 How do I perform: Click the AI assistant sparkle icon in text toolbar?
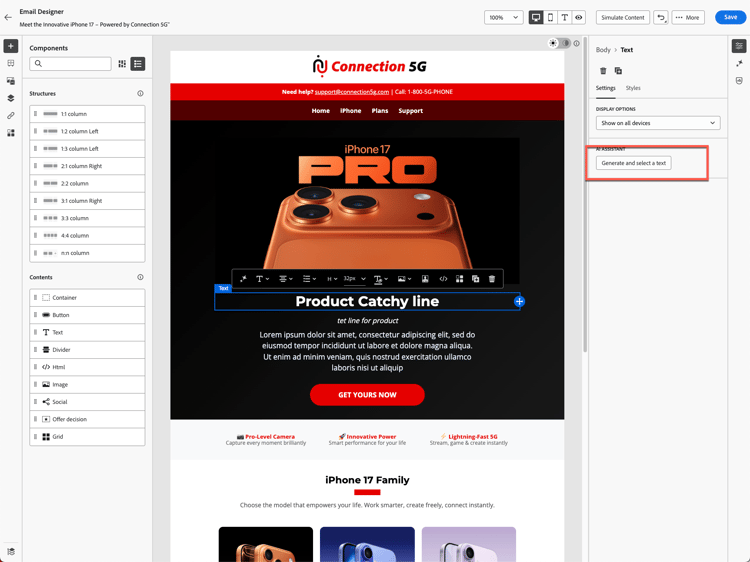[x=243, y=279]
